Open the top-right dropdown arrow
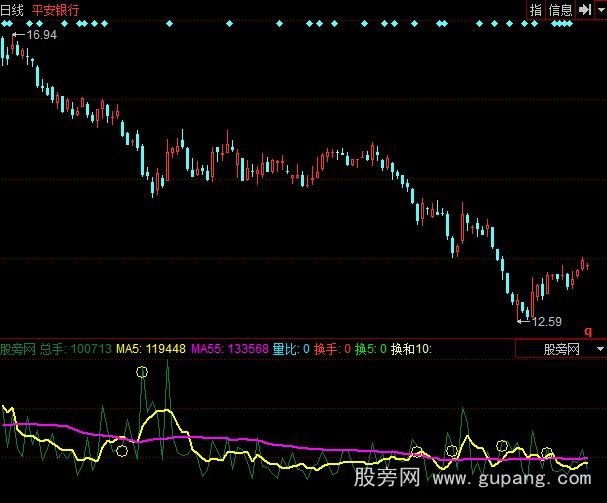 coord(601,10)
